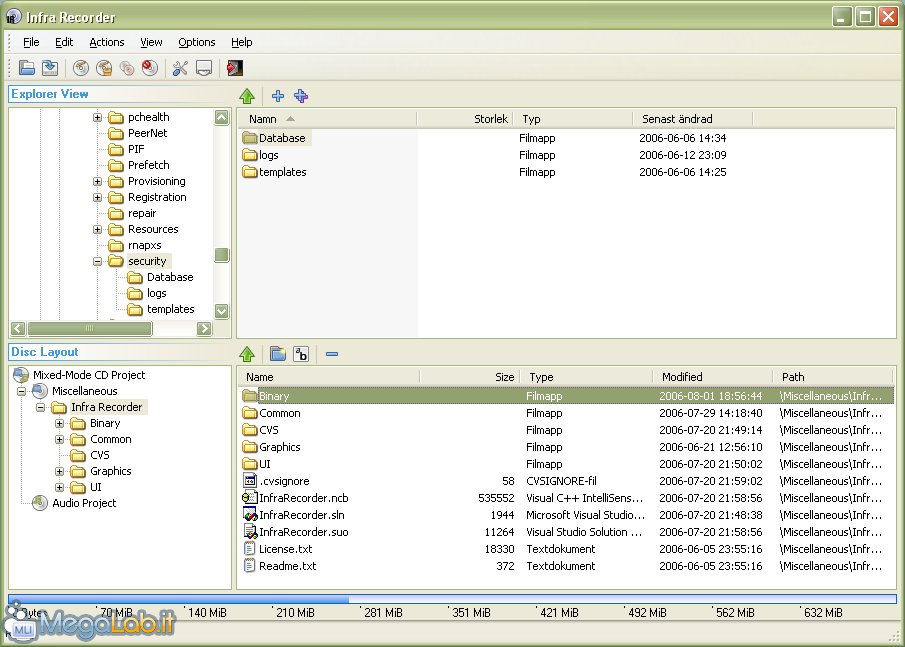Open the Edit menu
Image resolution: width=905 pixels, height=647 pixels.
coord(63,42)
